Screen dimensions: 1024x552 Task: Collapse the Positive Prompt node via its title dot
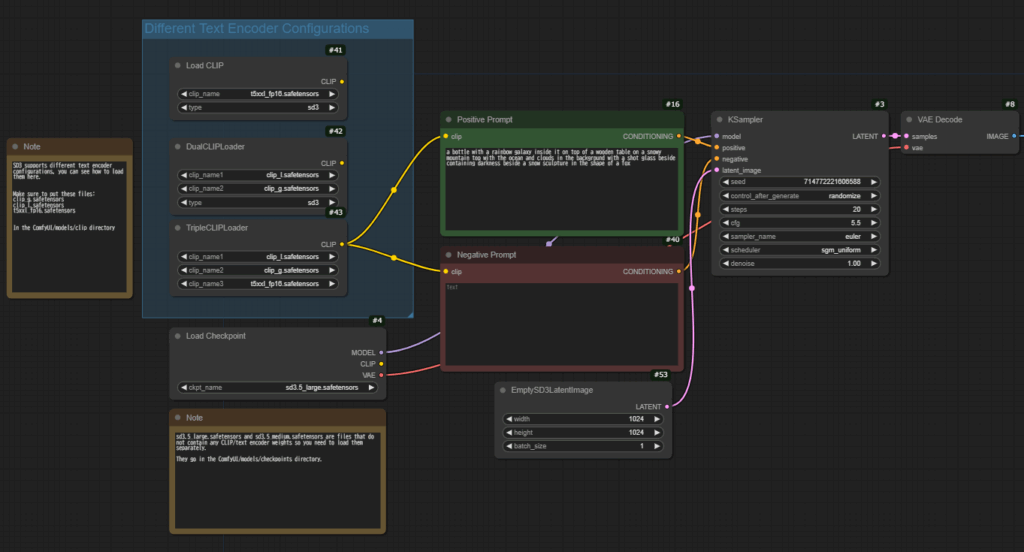[x=449, y=120]
